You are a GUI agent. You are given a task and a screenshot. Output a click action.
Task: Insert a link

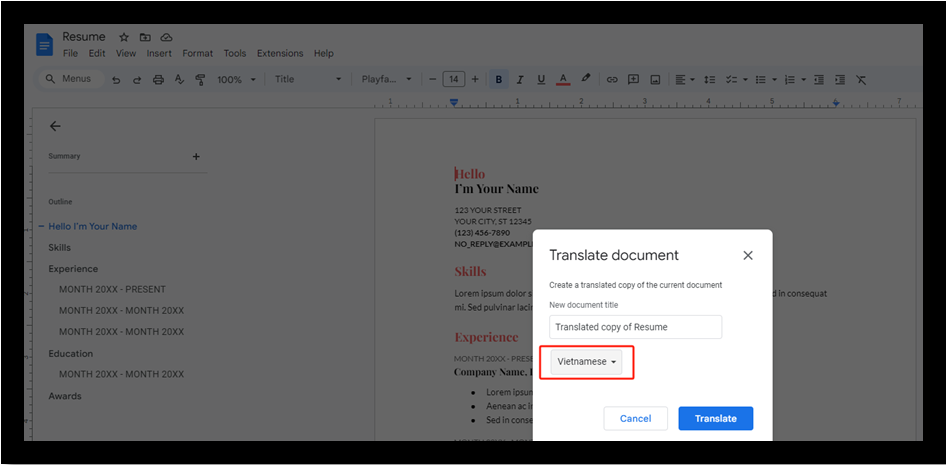click(612, 80)
